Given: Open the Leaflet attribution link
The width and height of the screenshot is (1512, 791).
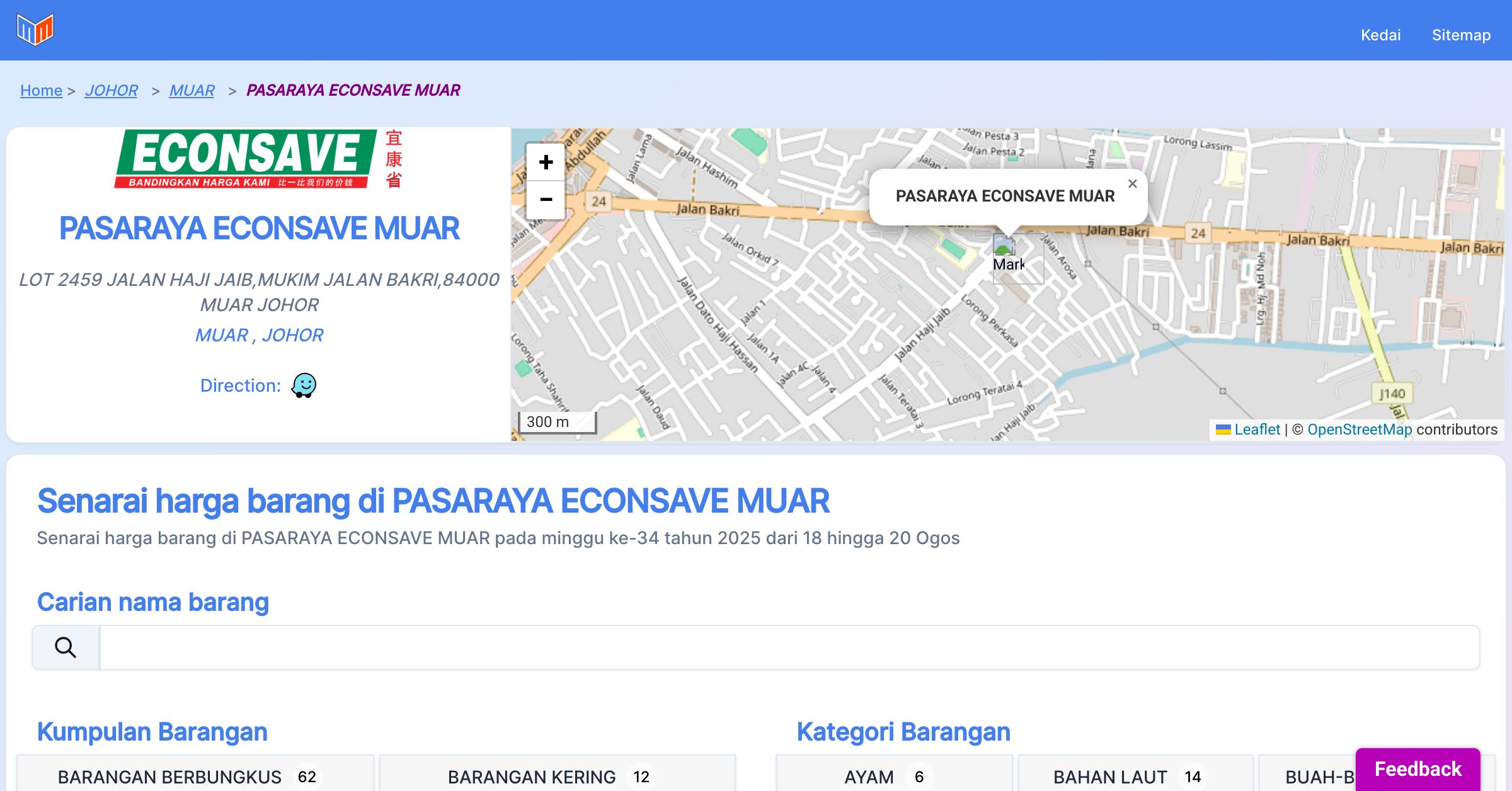Looking at the screenshot, I should [x=1257, y=430].
